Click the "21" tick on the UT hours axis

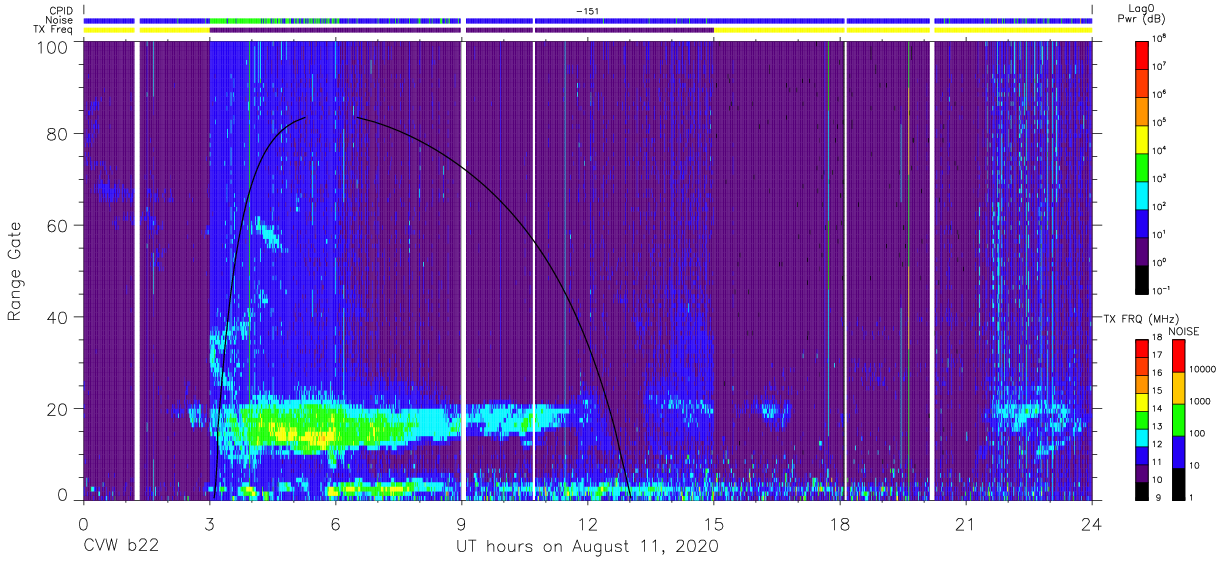tap(966, 523)
